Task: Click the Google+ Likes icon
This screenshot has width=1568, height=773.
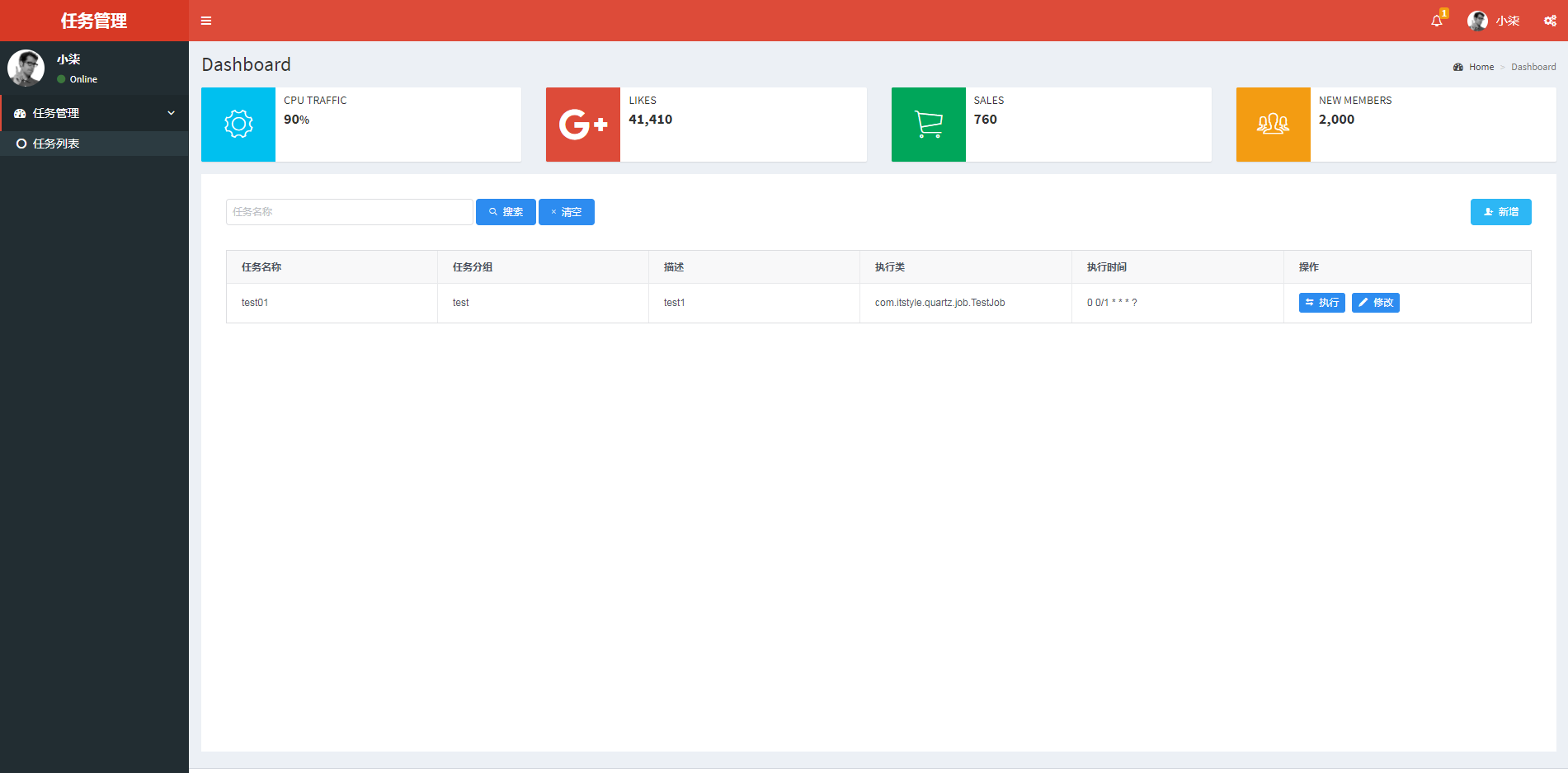Action: (x=582, y=124)
